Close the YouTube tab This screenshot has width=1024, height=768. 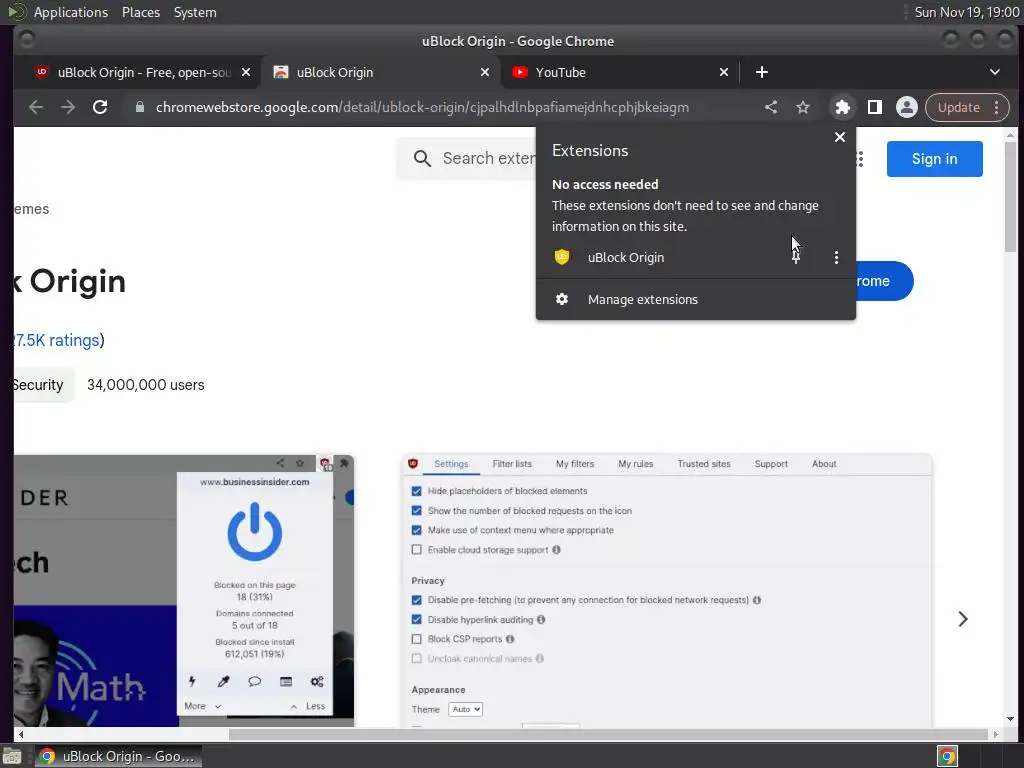[724, 72]
